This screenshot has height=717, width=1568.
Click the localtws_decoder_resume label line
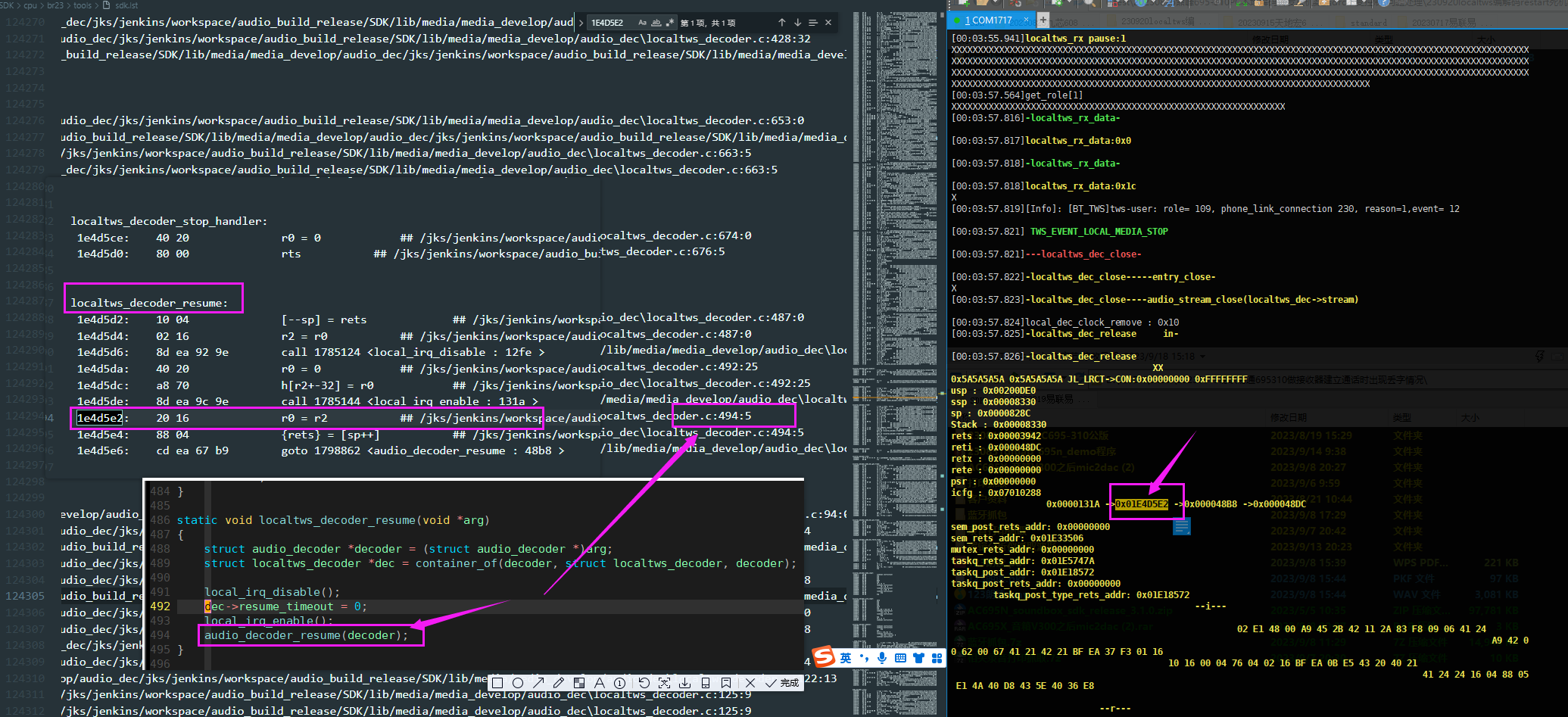[148, 303]
